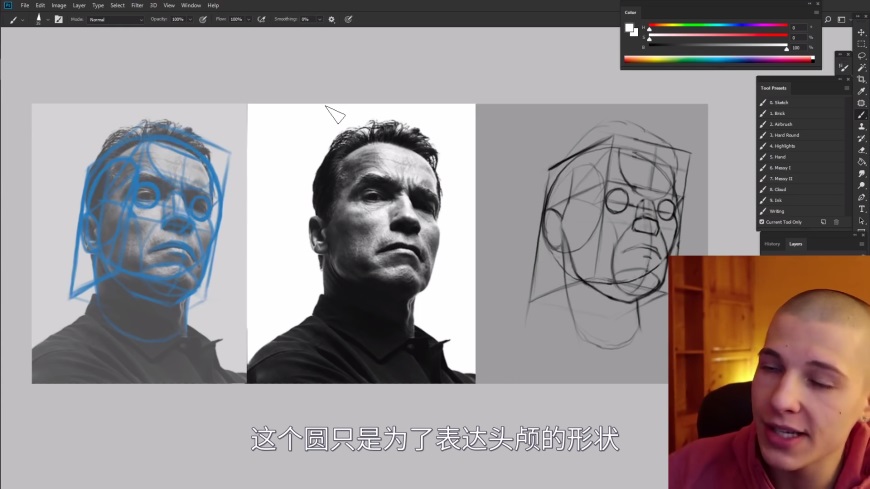Open the Layers panel flyout menu

pyautogui.click(x=861, y=244)
